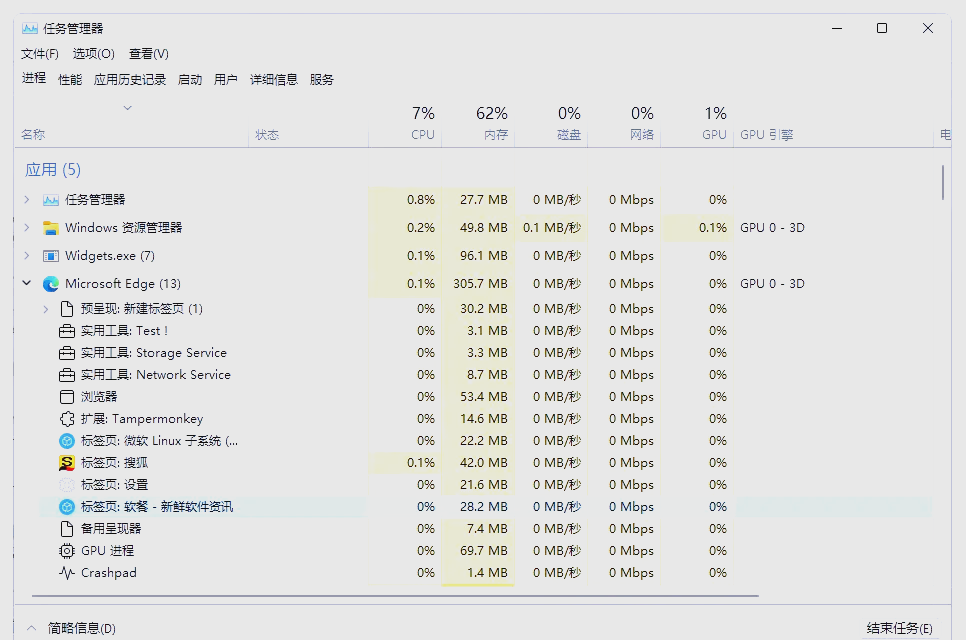This screenshot has height=640, width=966.
Task: Click the 备用呈现器 page icon
Action: pyautogui.click(x=67, y=529)
